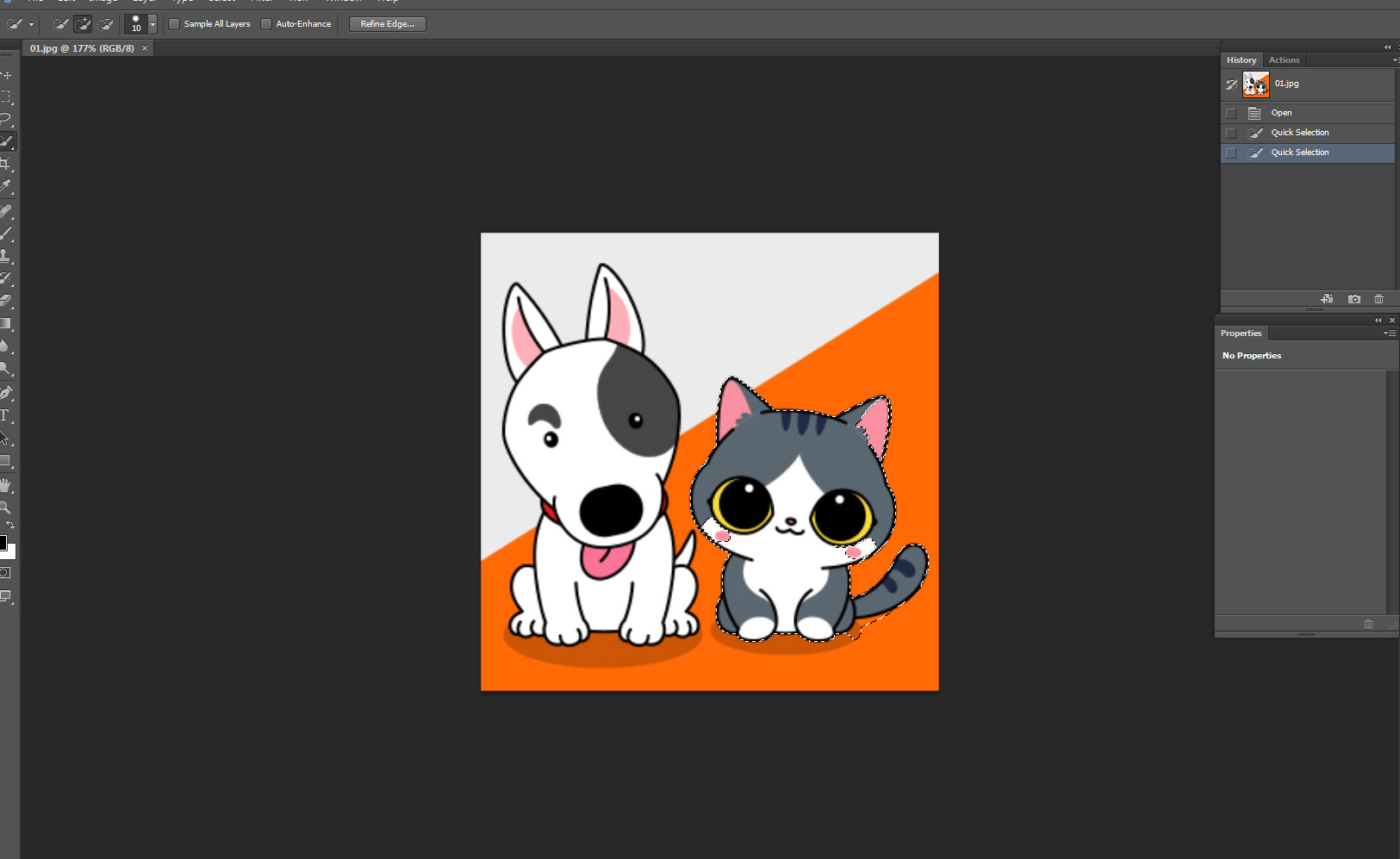The image size is (1400, 859).
Task: Select the Move tool
Action: 7,75
